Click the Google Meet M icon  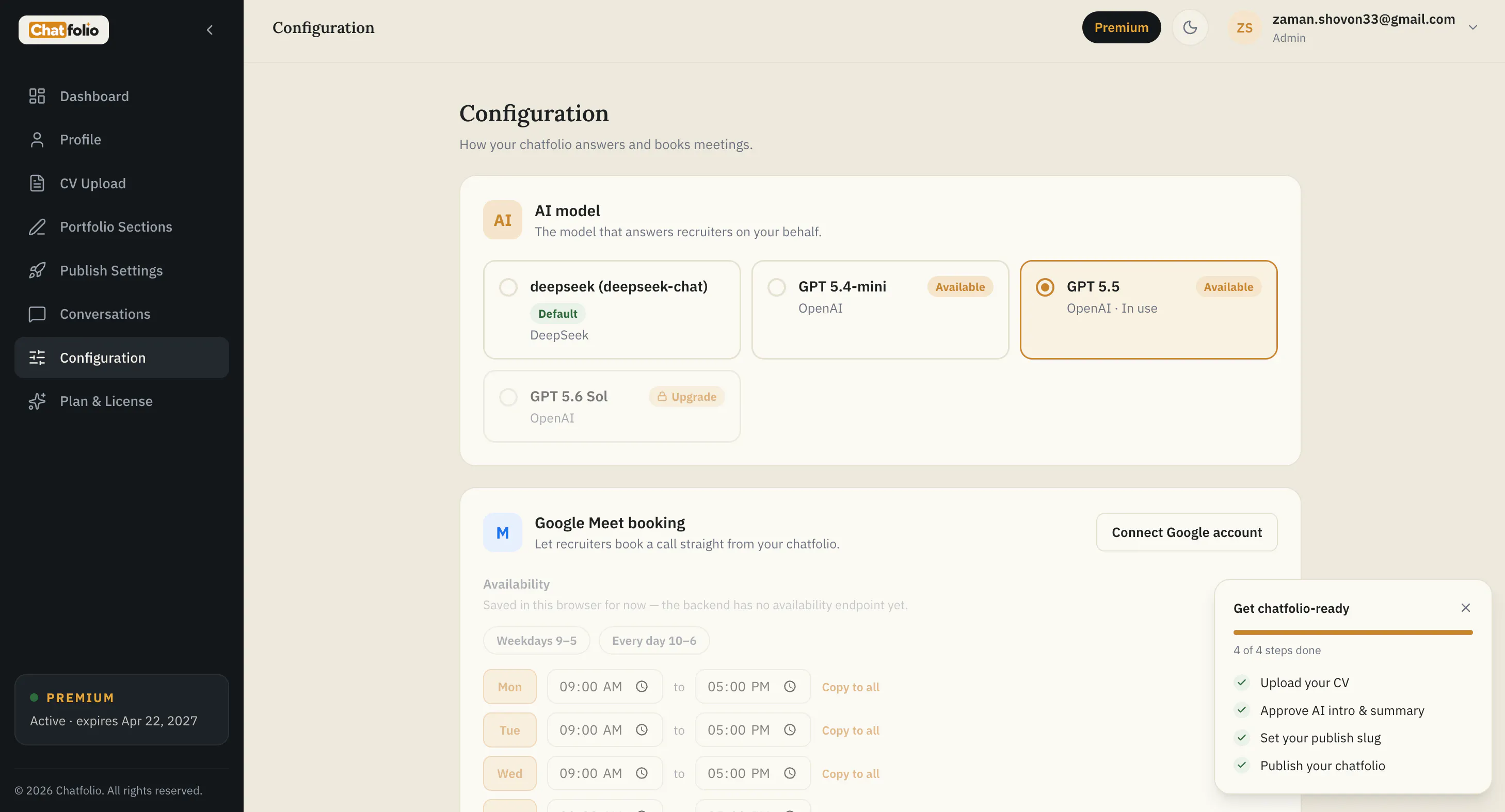point(503,533)
